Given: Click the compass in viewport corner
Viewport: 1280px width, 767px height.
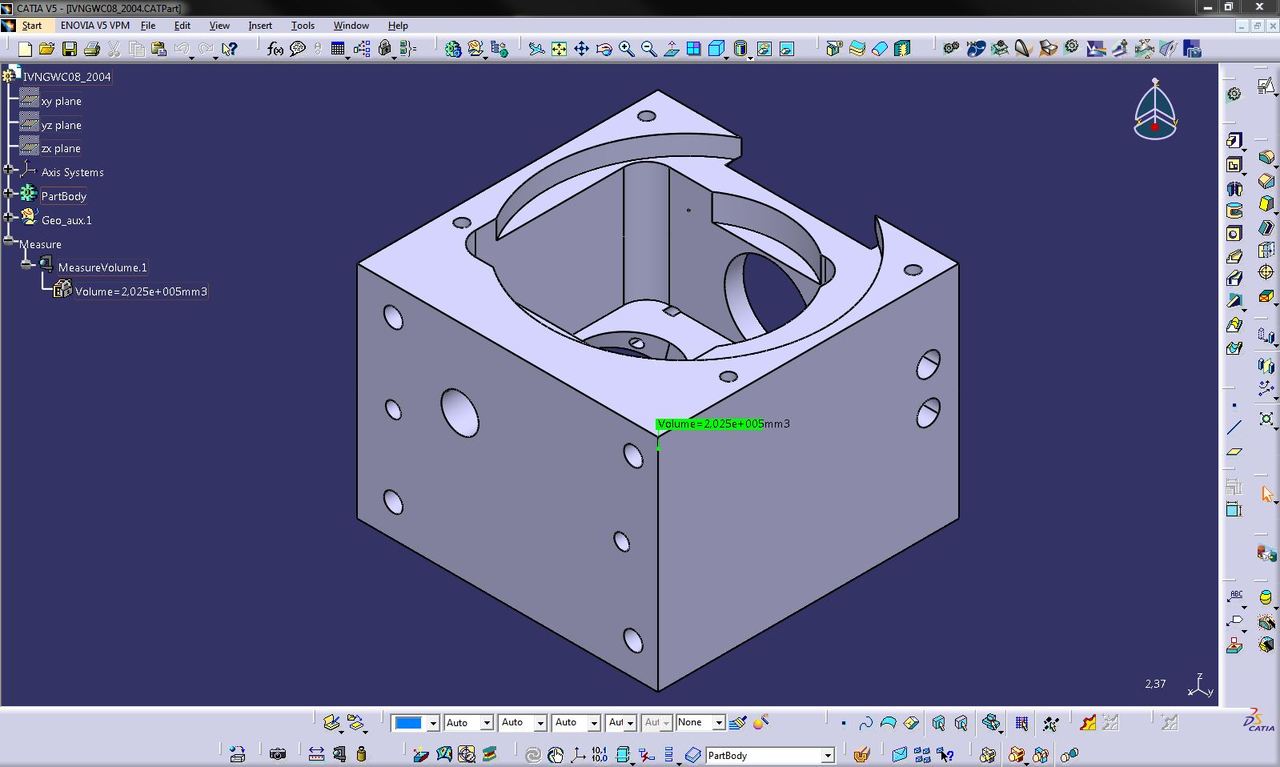Looking at the screenshot, I should pos(1155,108).
